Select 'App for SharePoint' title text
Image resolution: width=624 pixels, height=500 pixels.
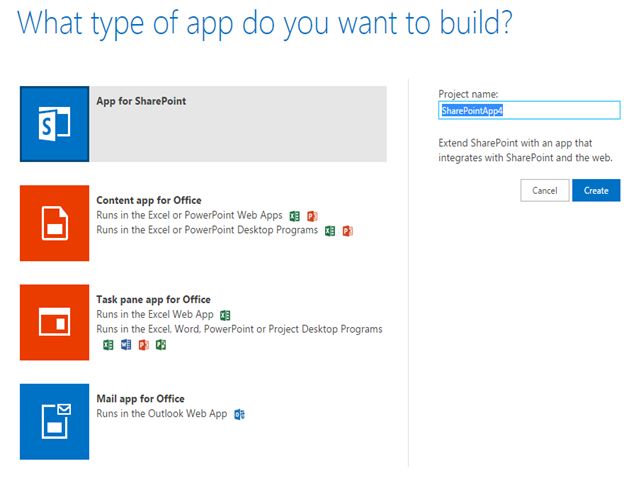[x=141, y=101]
